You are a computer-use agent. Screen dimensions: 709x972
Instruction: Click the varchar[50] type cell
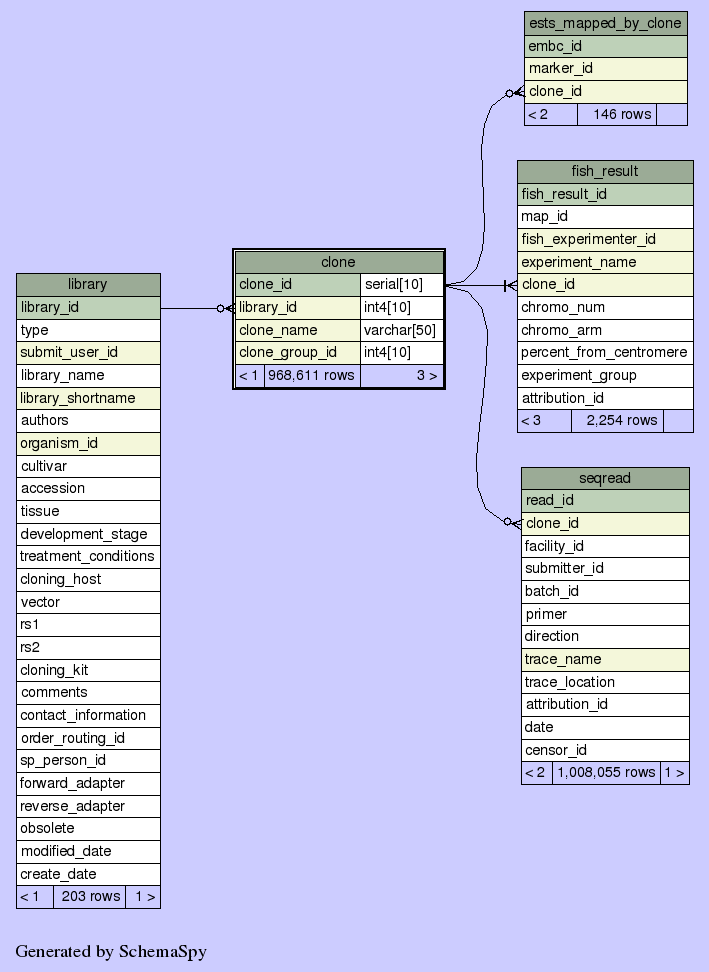[x=400, y=330]
